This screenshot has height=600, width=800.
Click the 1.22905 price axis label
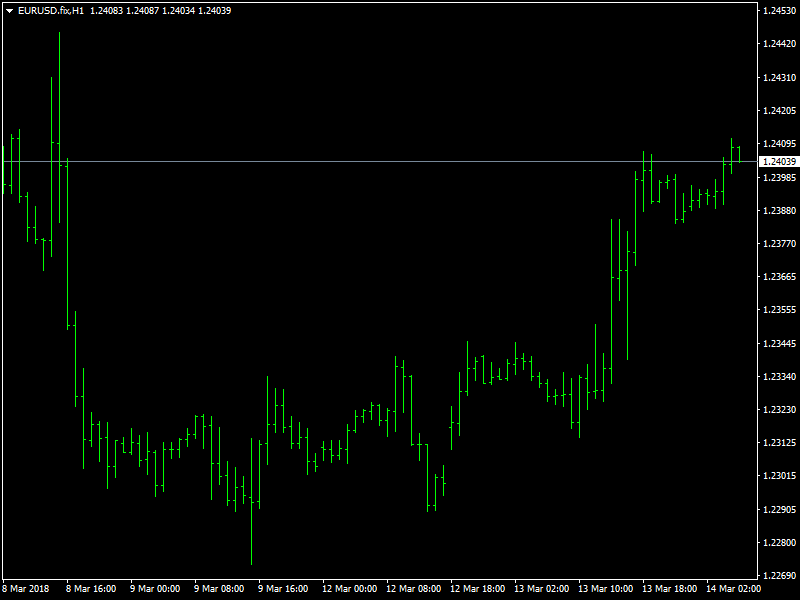[779, 509]
